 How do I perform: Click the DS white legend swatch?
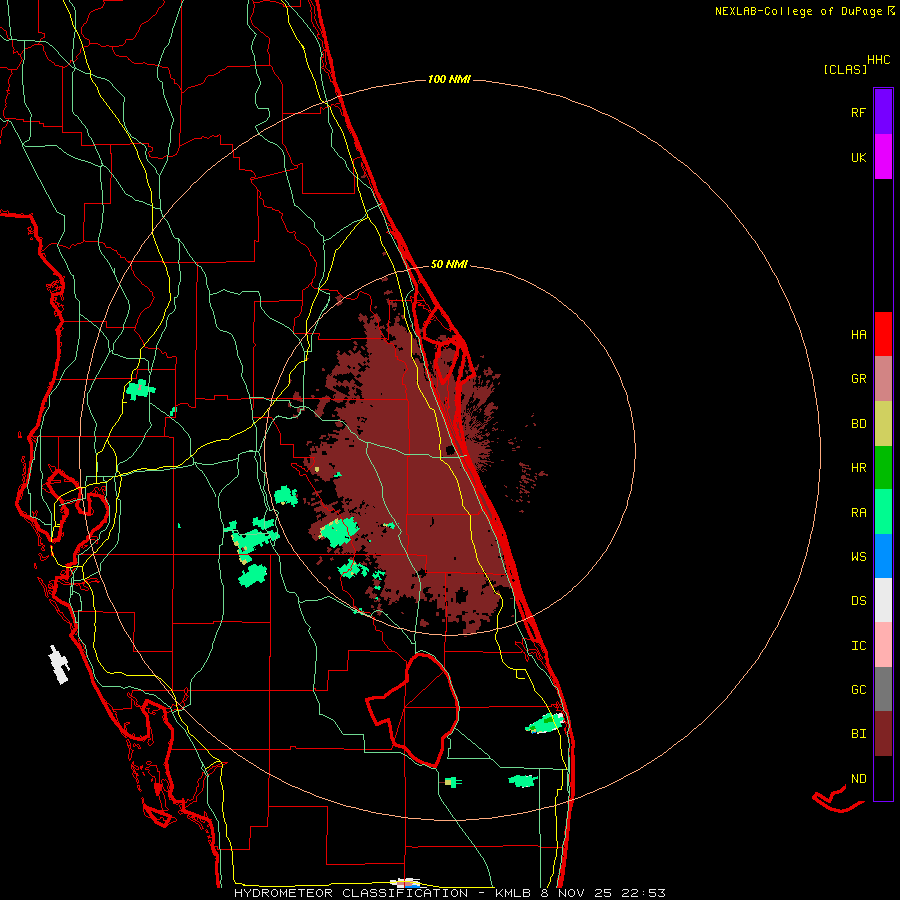[x=883, y=600]
